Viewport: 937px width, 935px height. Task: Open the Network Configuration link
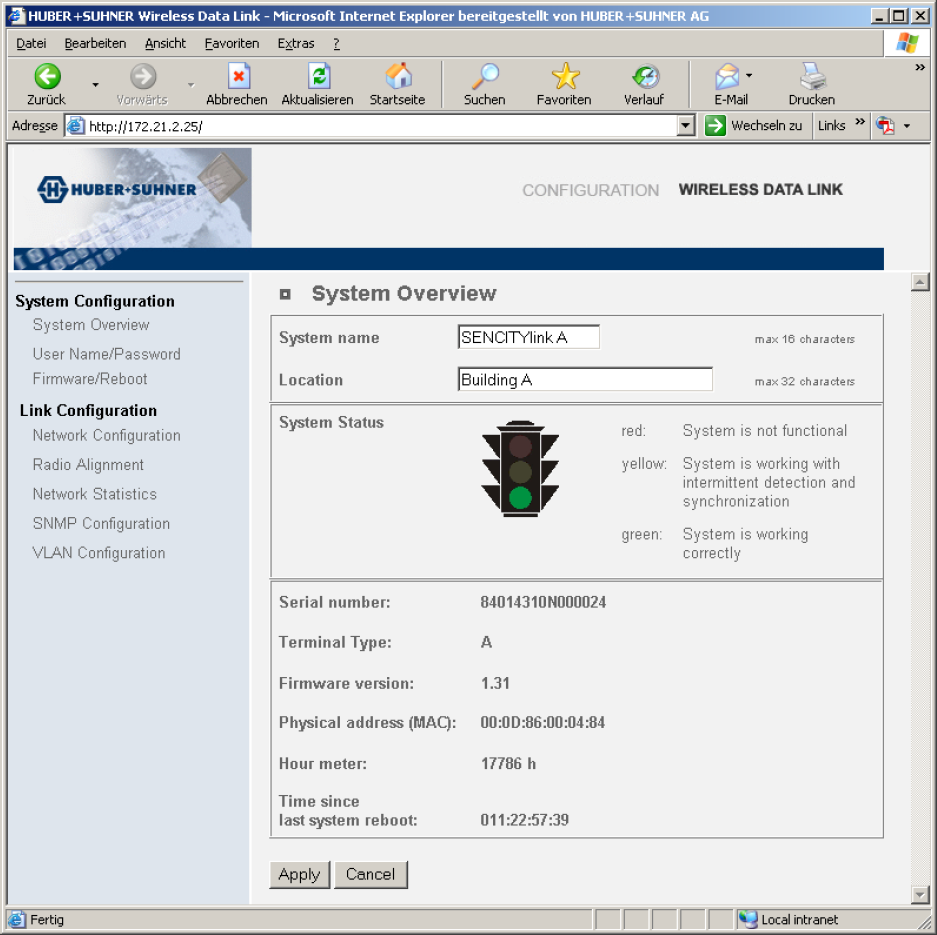click(x=106, y=436)
